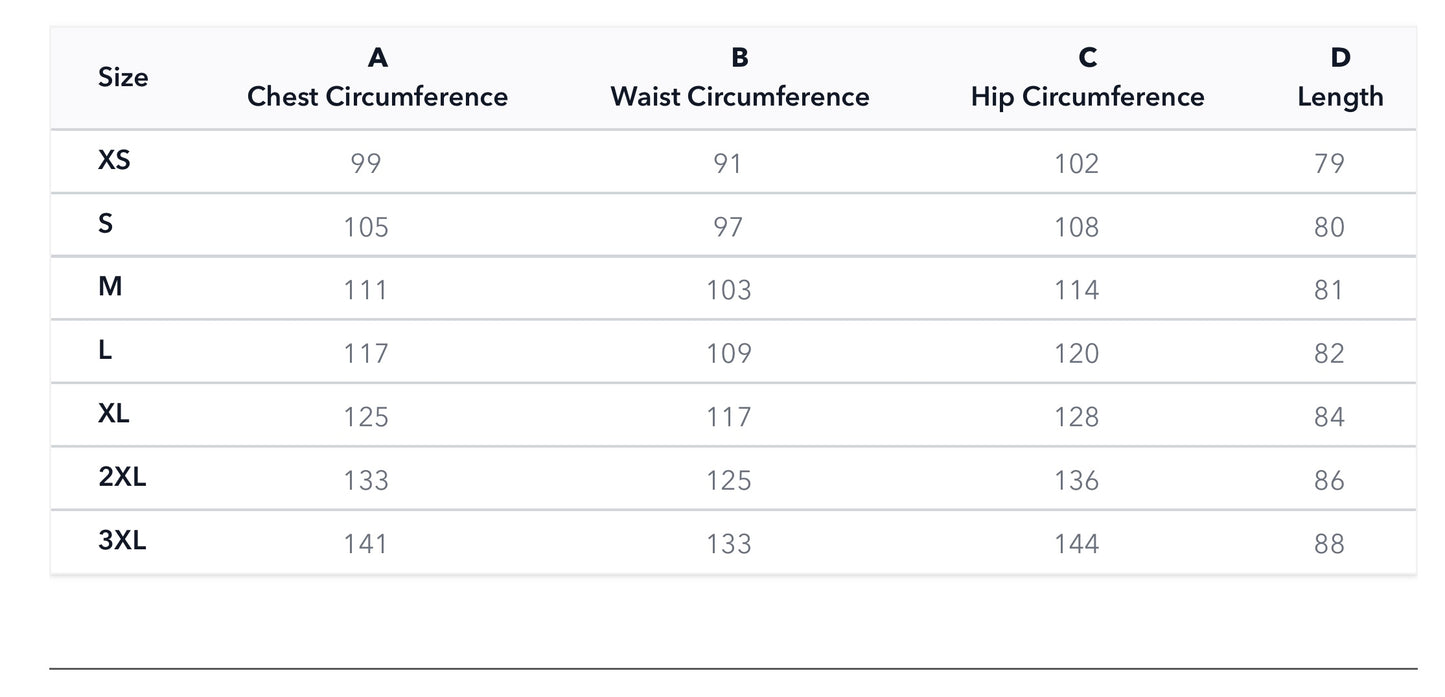Click hip value 114 for size M
This screenshot has height=697, width=1445.
(1076, 290)
